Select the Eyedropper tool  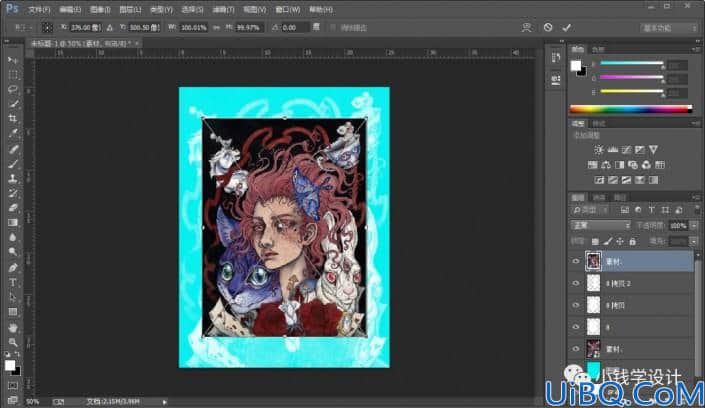[x=13, y=134]
